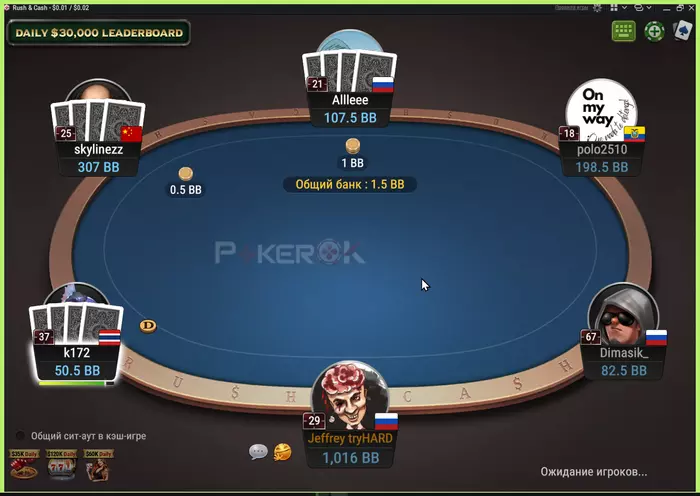Open the spade playing cards icon
This screenshot has width=700, height=496.
683,31
